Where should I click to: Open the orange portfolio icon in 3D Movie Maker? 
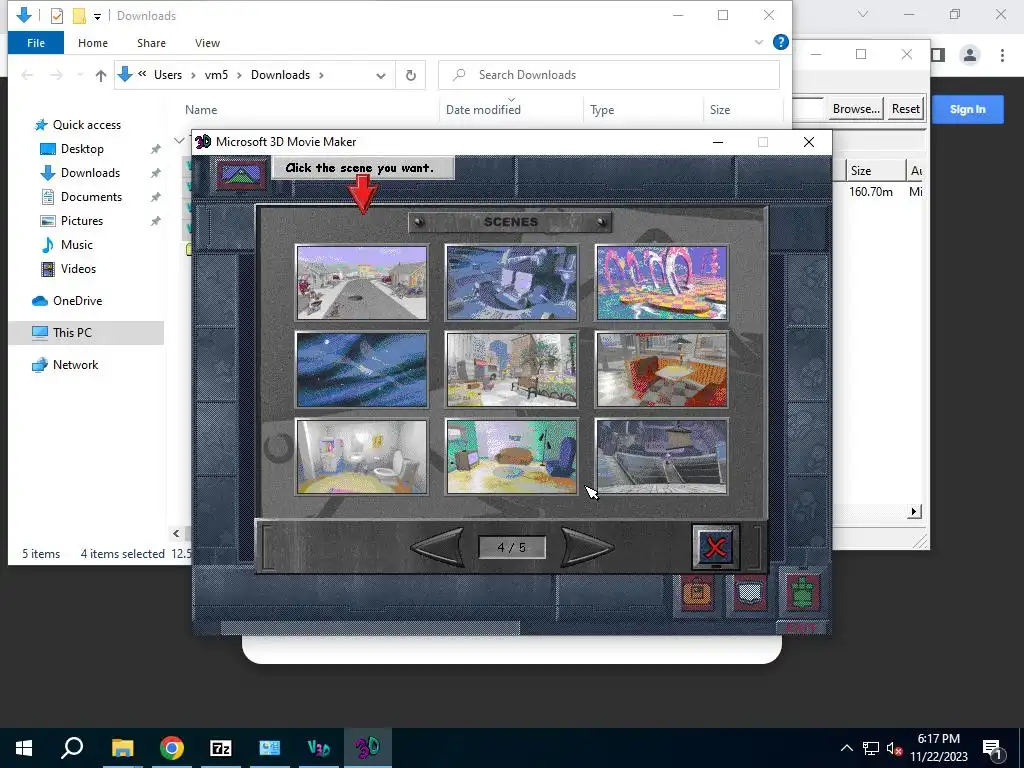click(697, 593)
